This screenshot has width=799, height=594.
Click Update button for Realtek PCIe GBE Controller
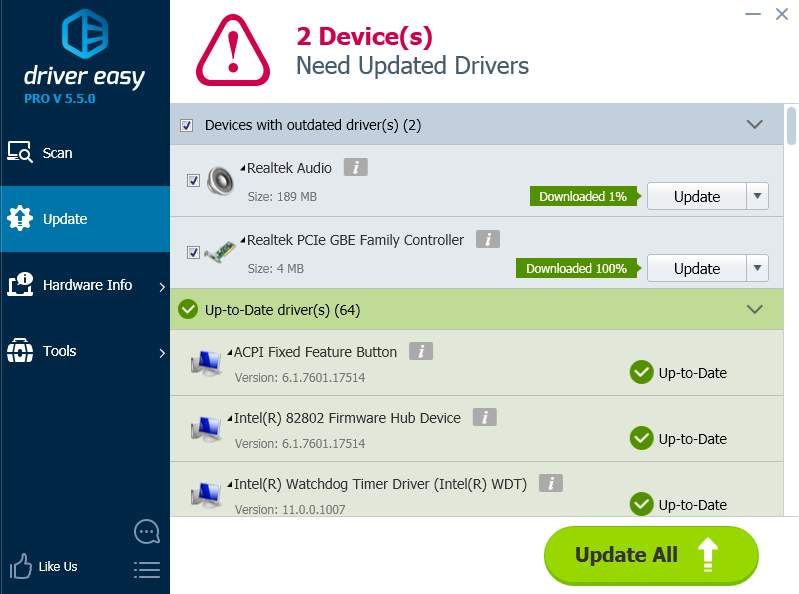coord(697,268)
